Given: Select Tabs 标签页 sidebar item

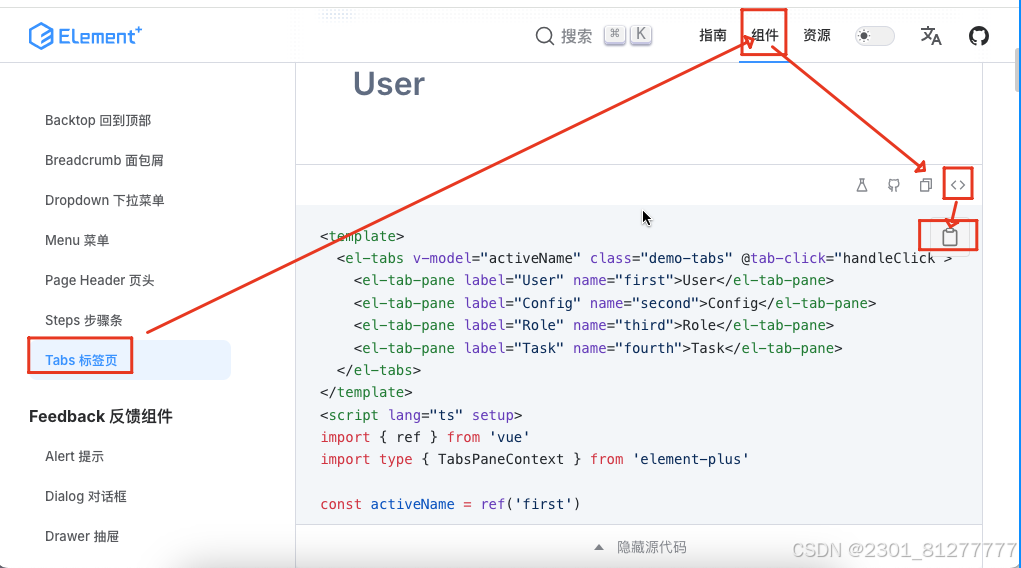Looking at the screenshot, I should (129, 360).
